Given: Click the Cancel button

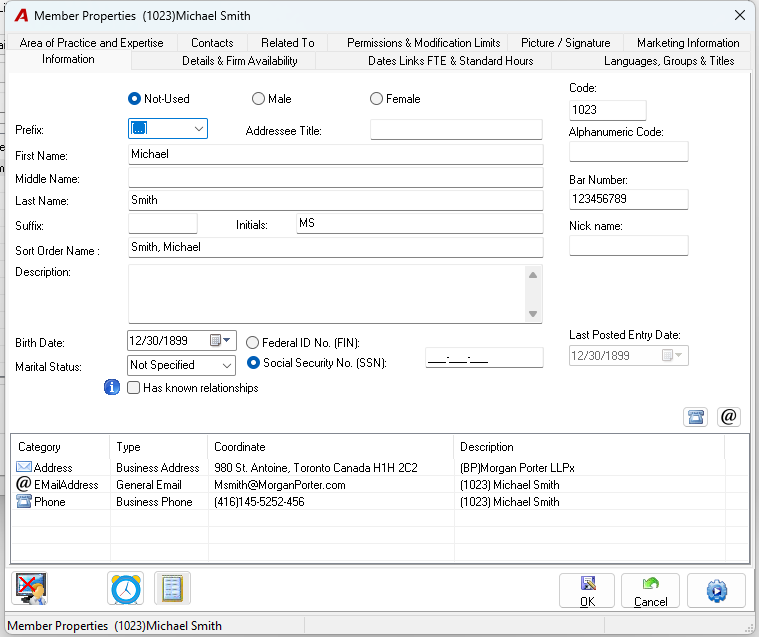Looking at the screenshot, I should (x=650, y=590).
